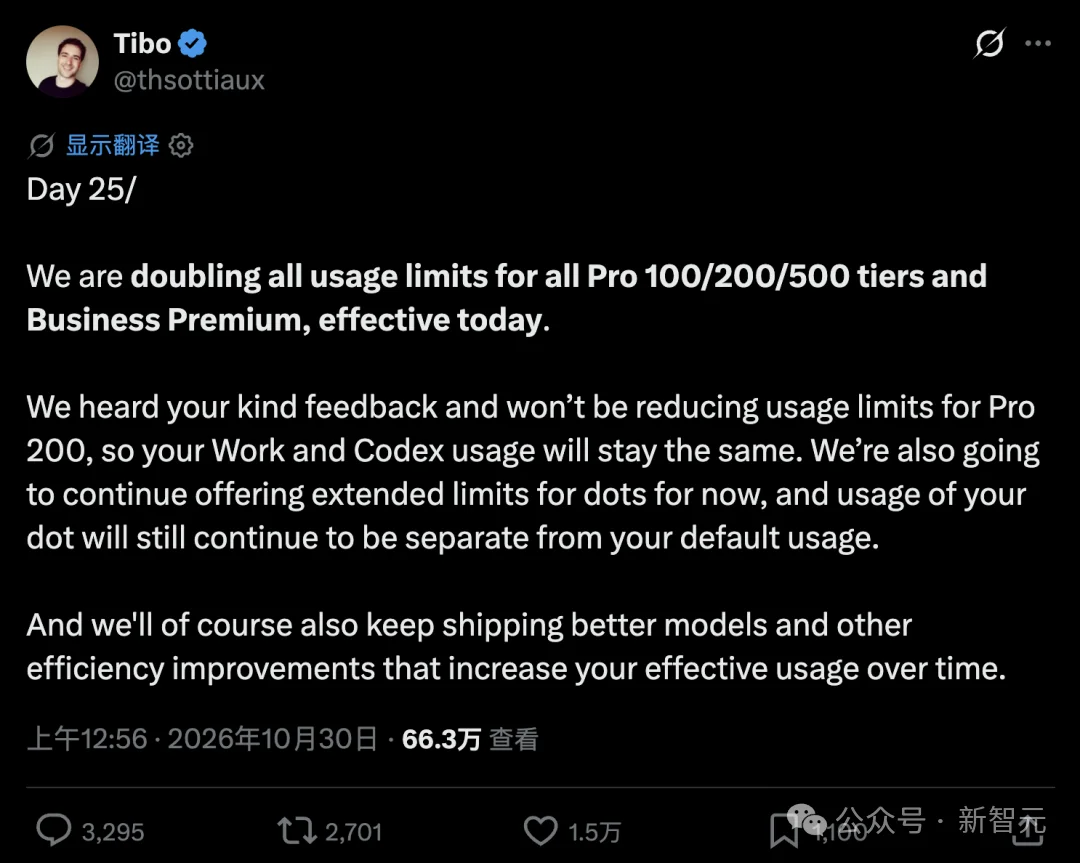Click the blue verified badge
This screenshot has width=1080, height=863.
click(192, 43)
